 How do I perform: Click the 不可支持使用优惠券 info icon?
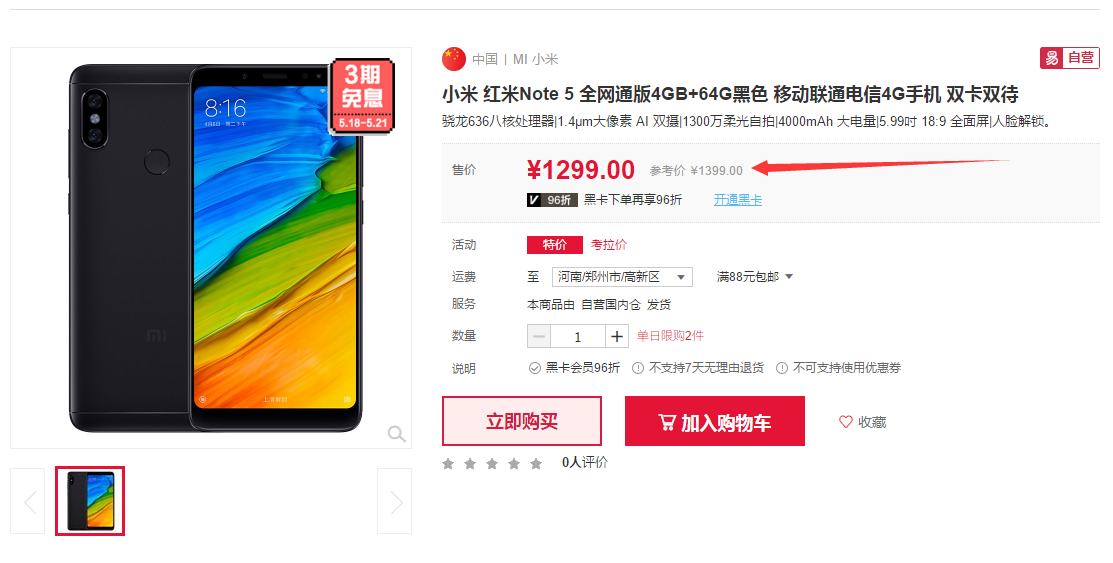[782, 368]
